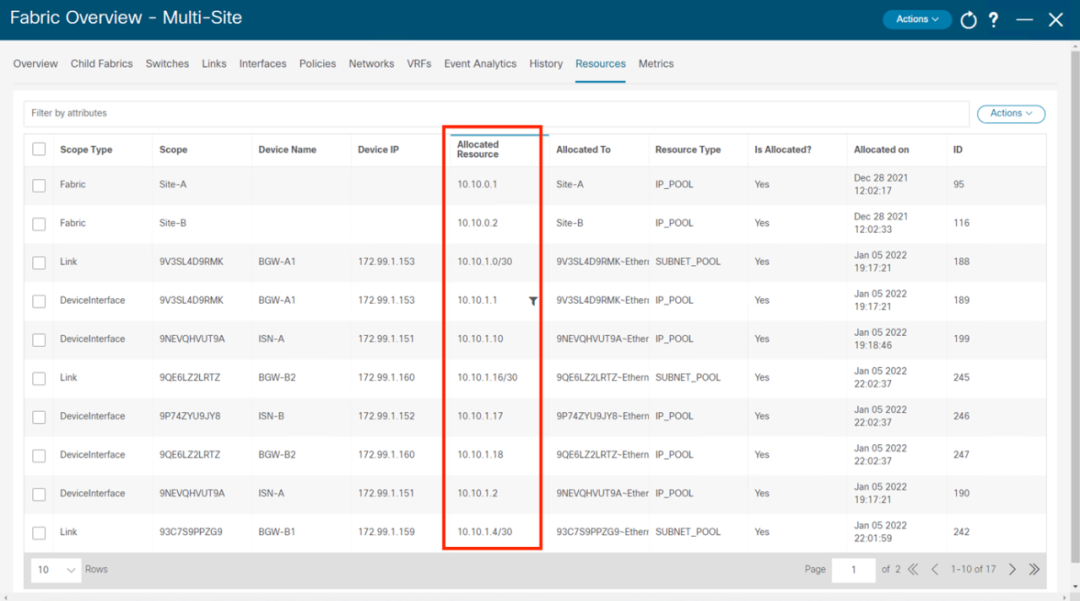Image resolution: width=1080 pixels, height=601 pixels.
Task: Switch to the Child Fabrics tab
Action: pos(101,63)
